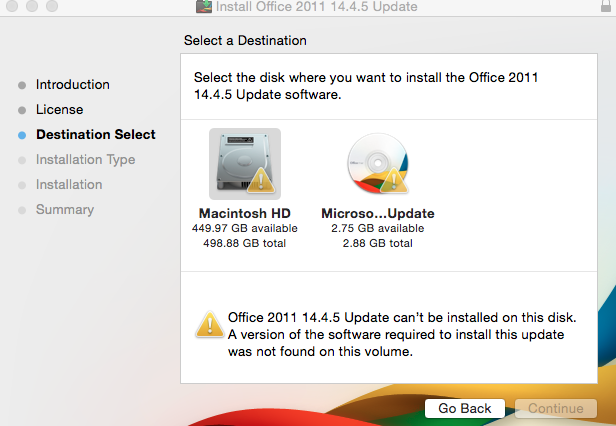616x426 pixels.
Task: Choose the Installation step in sidebar
Action: (69, 184)
